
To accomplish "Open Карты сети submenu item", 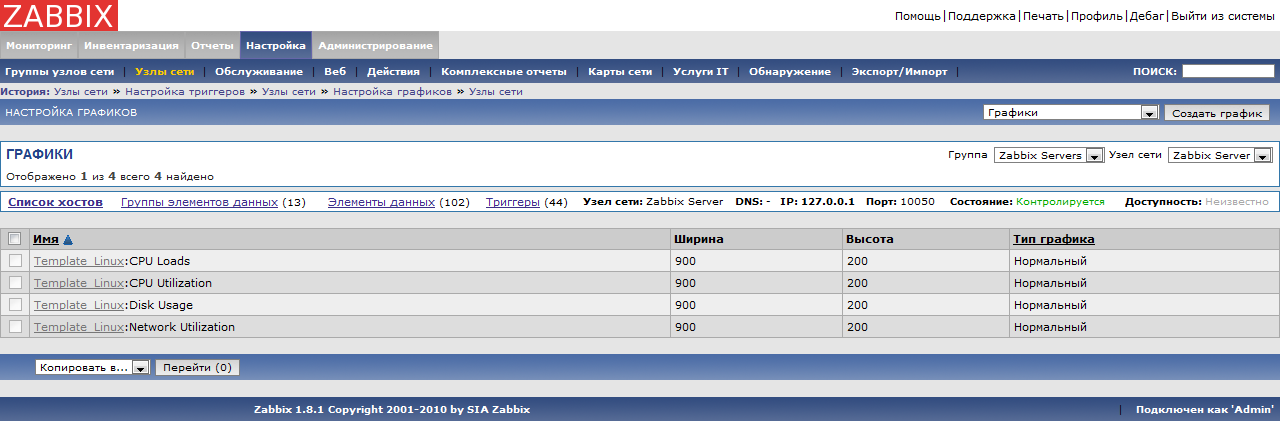I will pyautogui.click(x=620, y=72).
